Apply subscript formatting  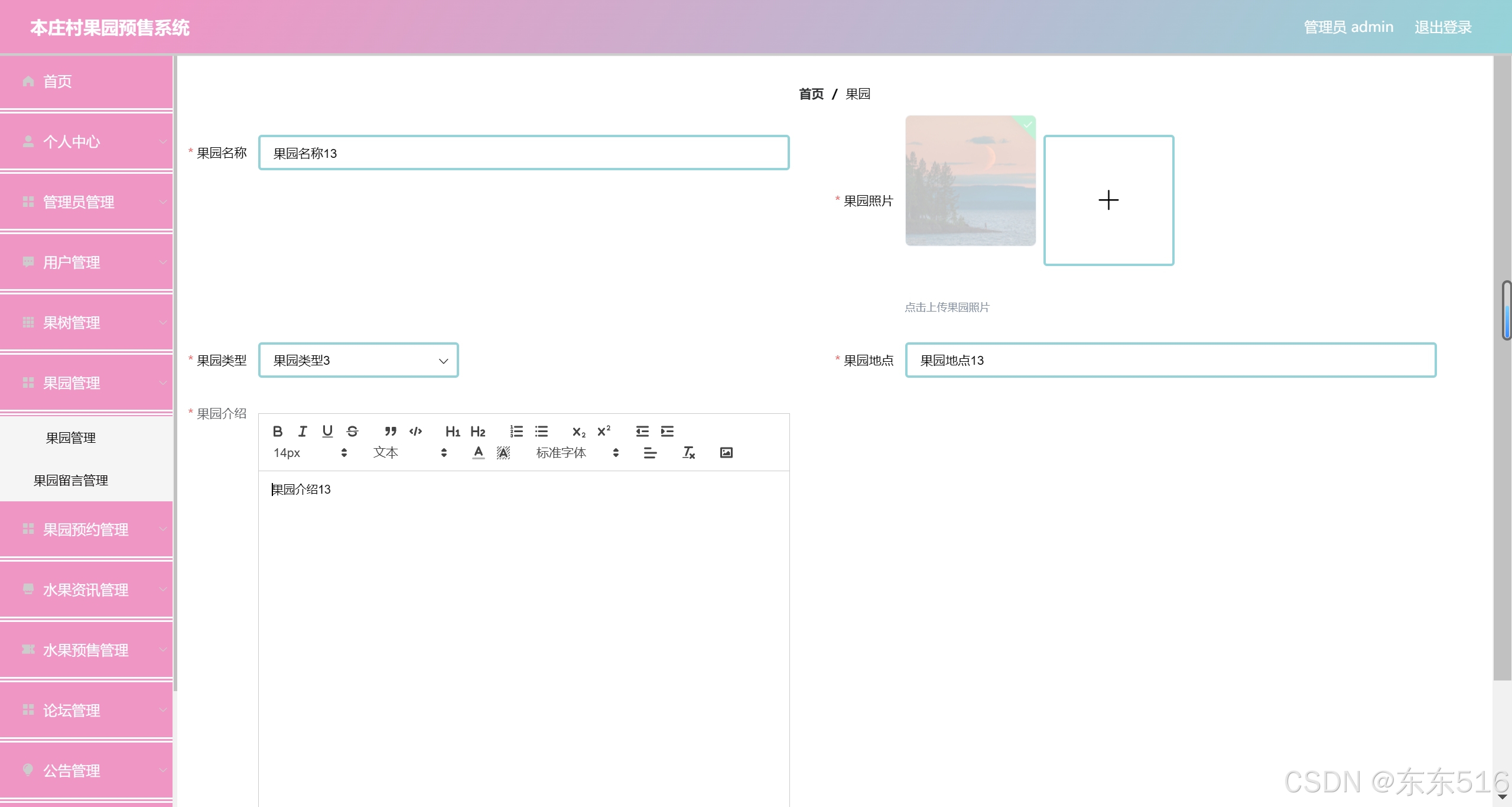coord(578,432)
